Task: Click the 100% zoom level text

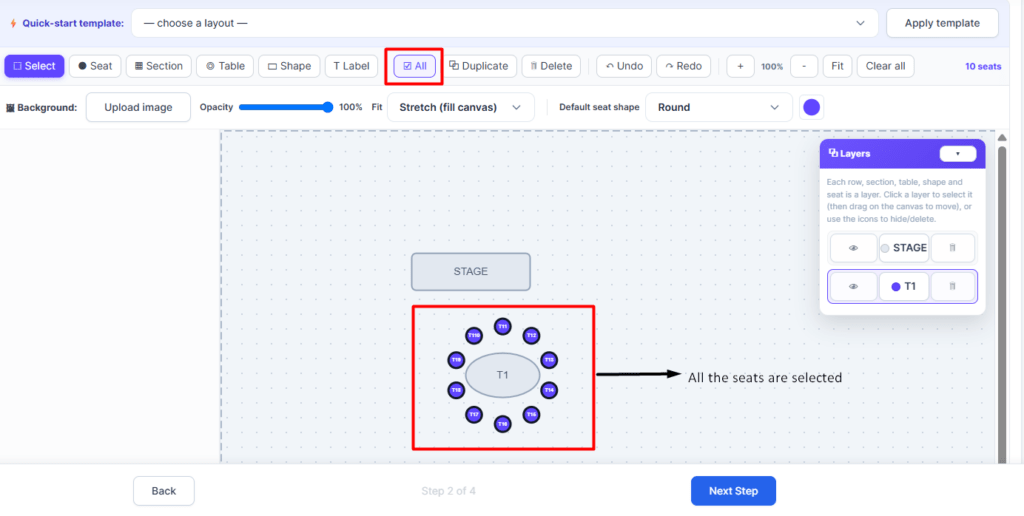Action: [x=772, y=67]
